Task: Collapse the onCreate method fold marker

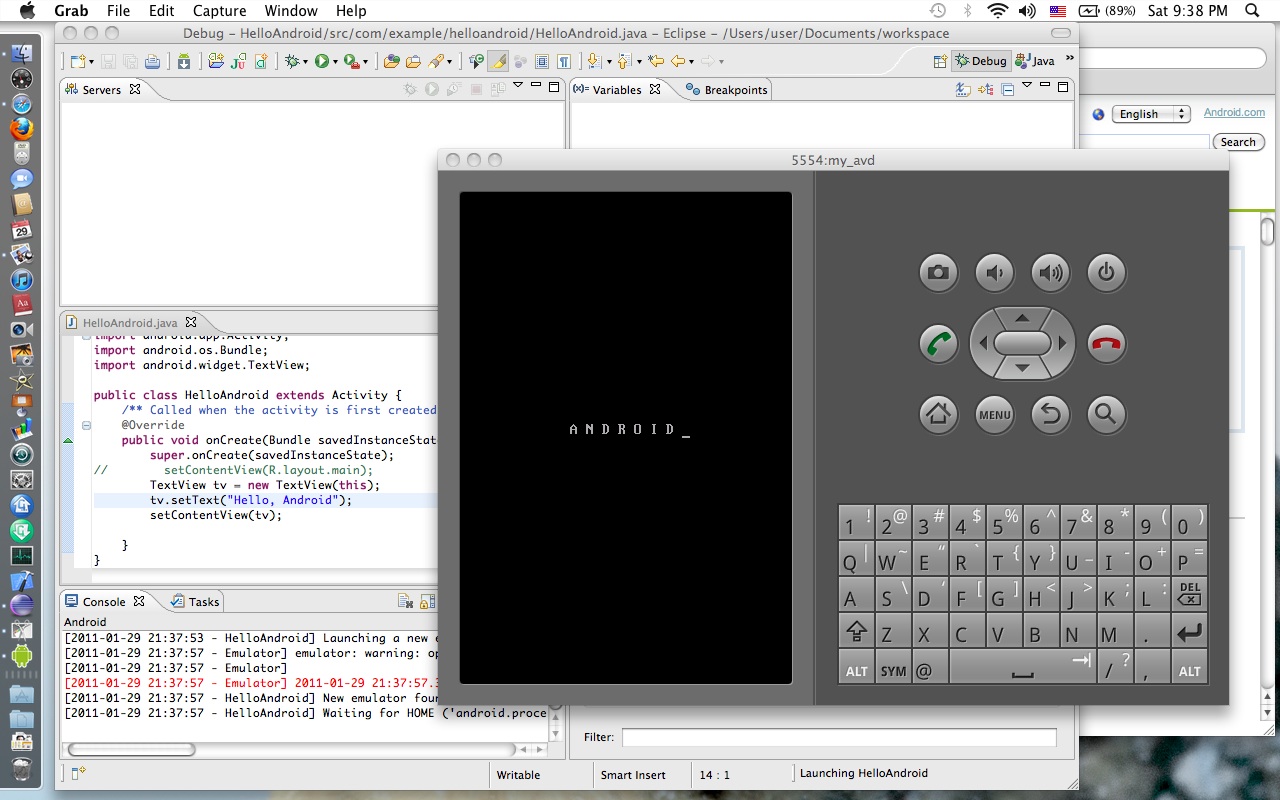Action: [x=87, y=425]
